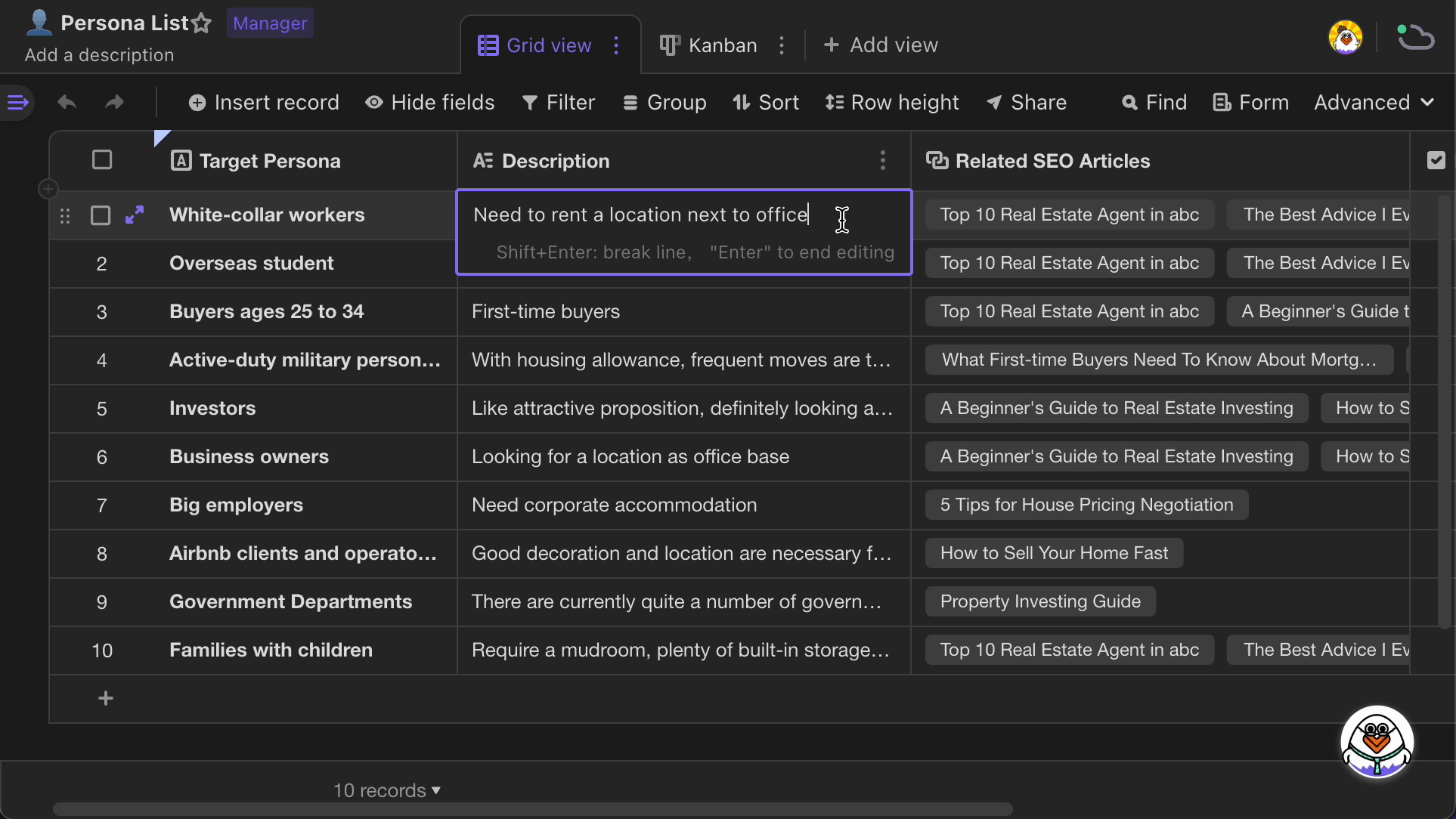Open the Add view dropdown
The width and height of the screenshot is (1456, 819).
[x=879, y=44]
